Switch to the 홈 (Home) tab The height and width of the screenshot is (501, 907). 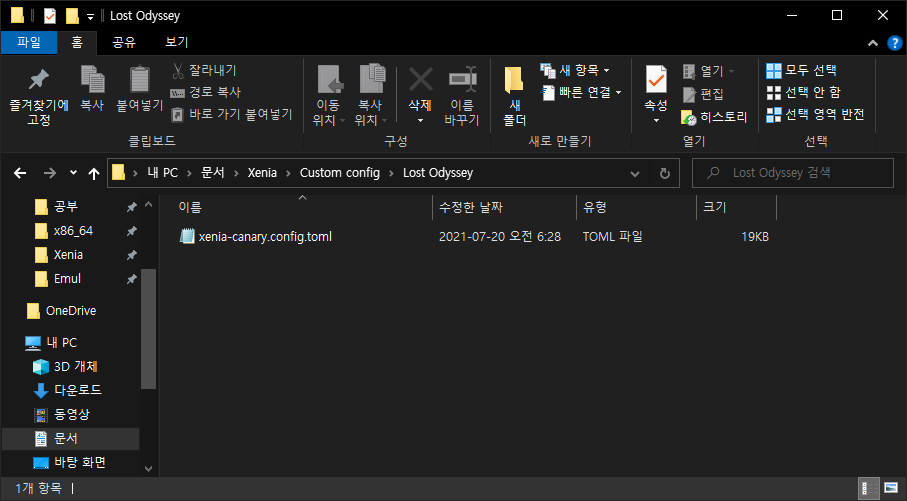(x=77, y=42)
